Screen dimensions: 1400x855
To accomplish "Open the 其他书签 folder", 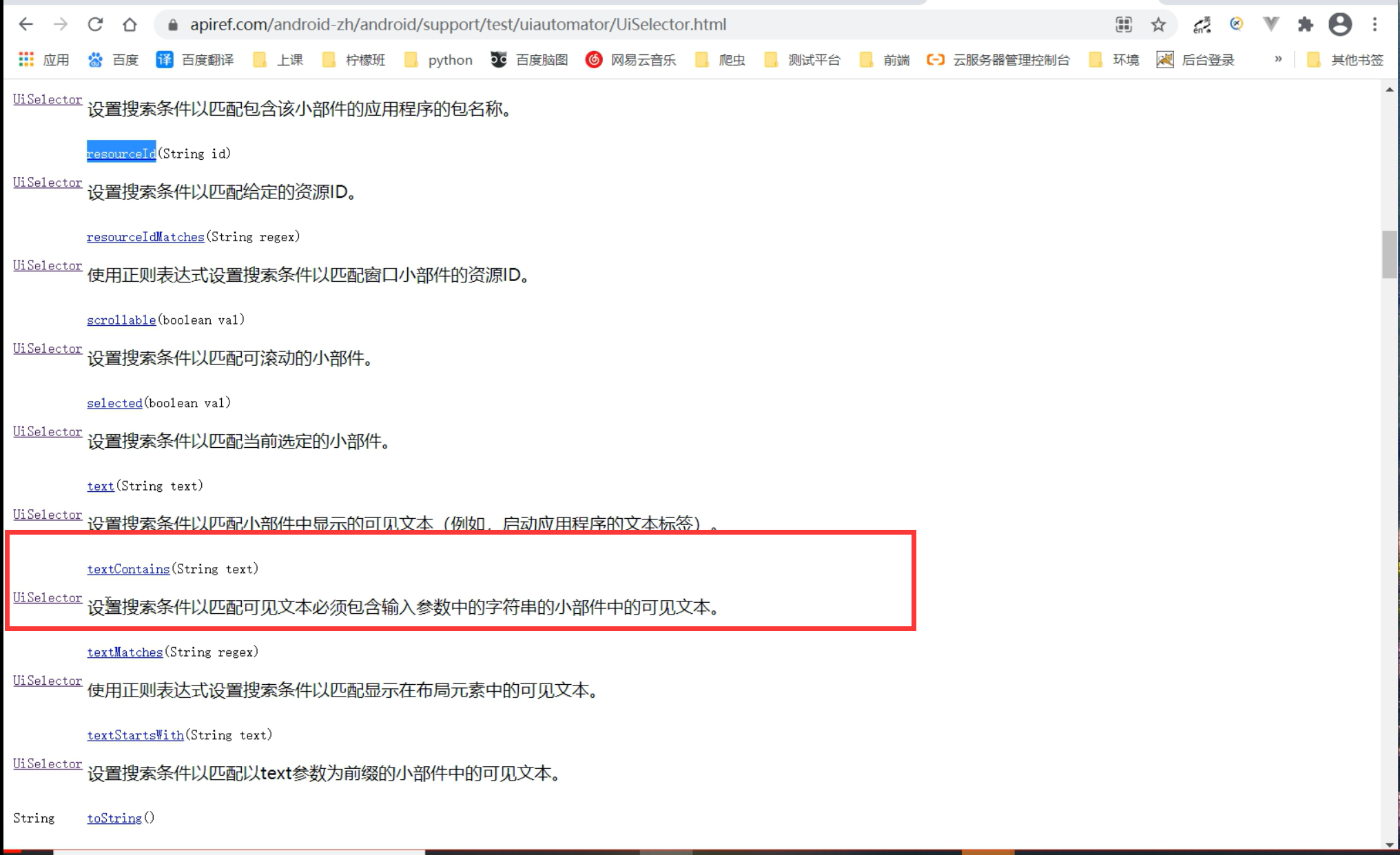I will (1345, 60).
